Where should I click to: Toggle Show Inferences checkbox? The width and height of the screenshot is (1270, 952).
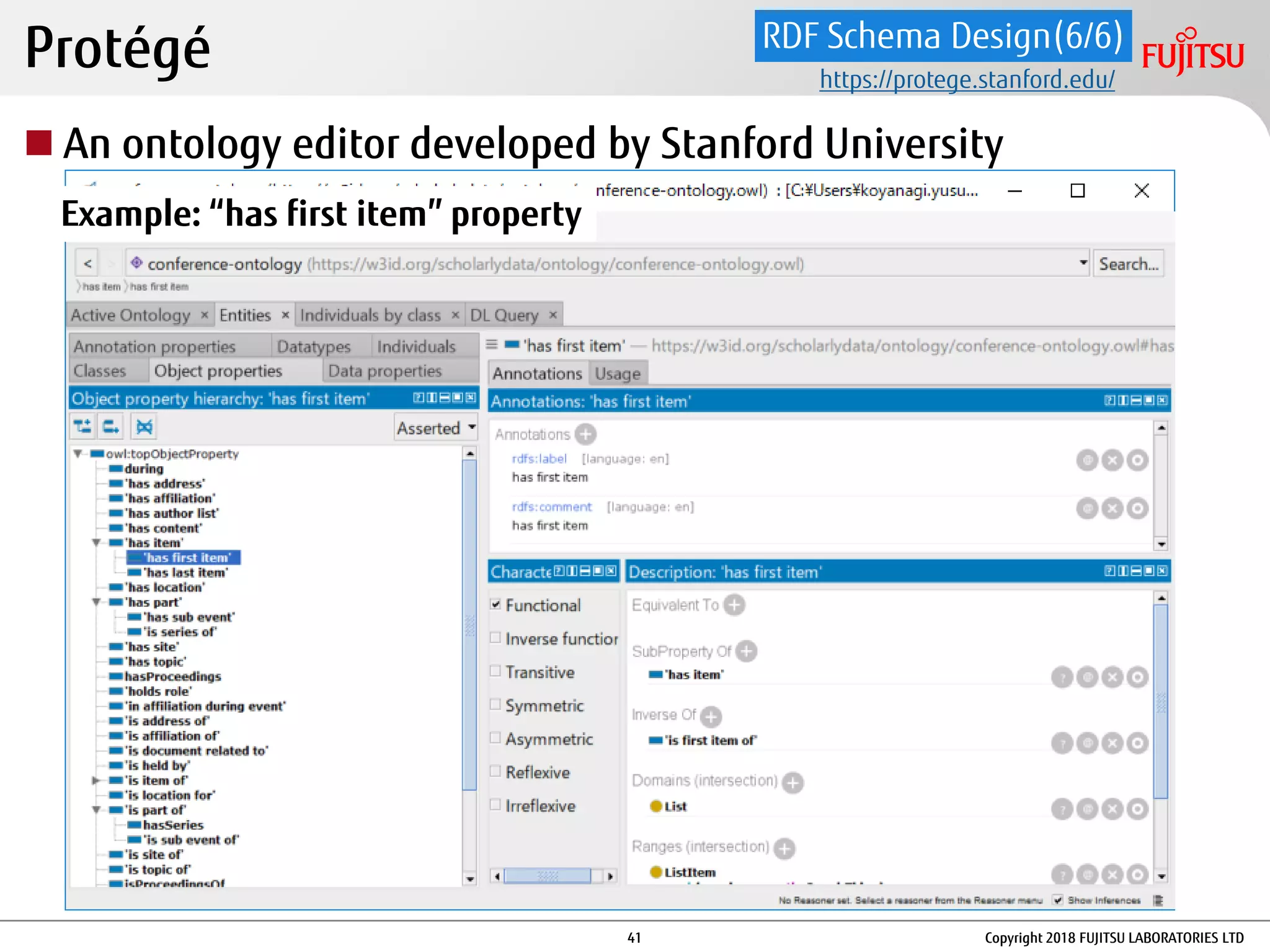[1058, 901]
